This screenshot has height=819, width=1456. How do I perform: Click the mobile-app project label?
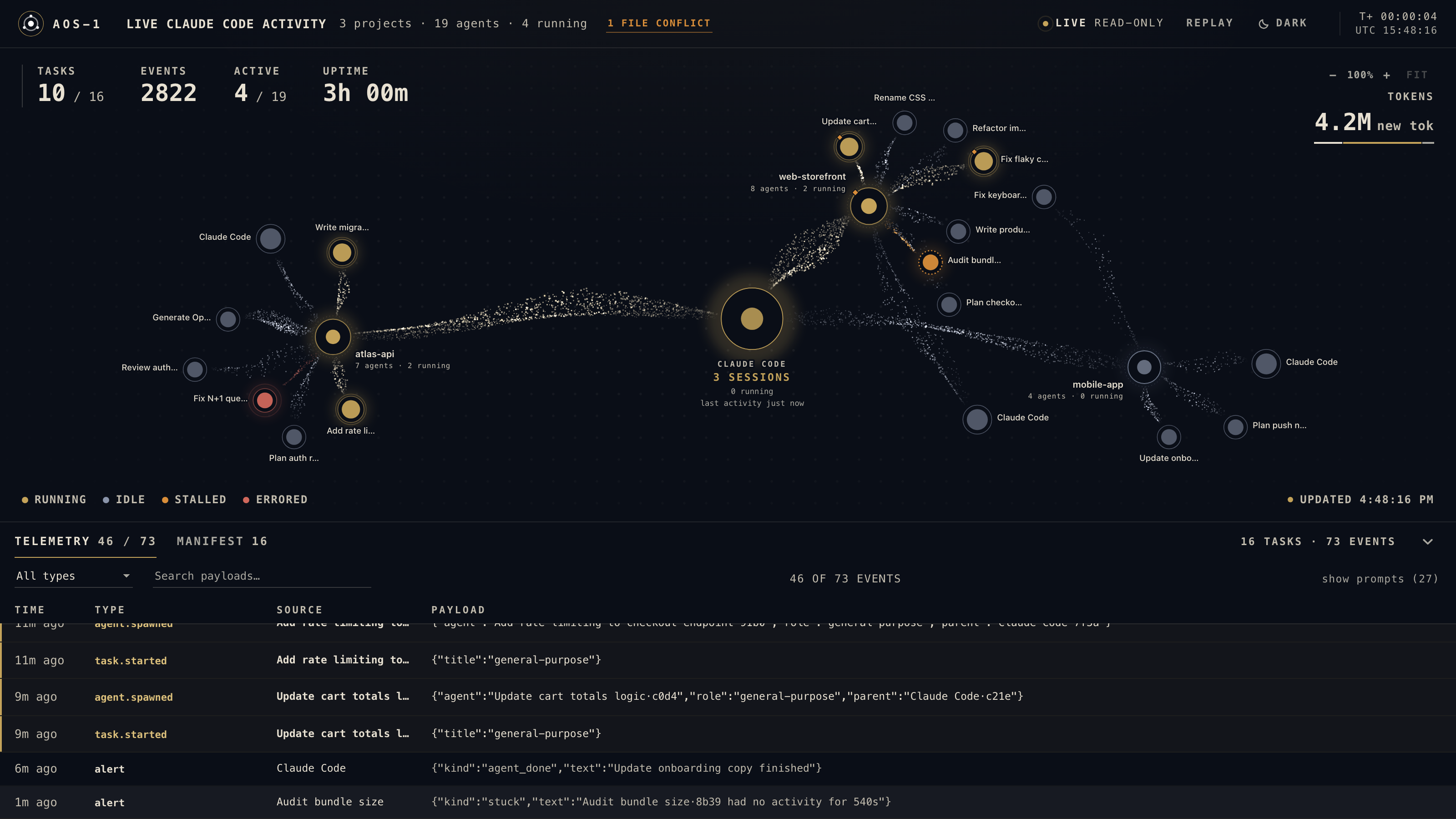[x=1097, y=384]
